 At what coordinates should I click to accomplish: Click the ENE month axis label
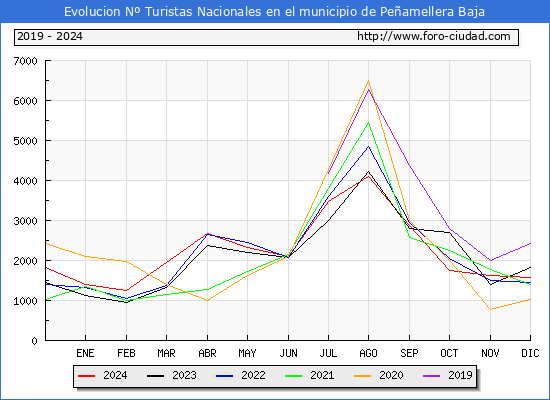[x=85, y=353]
